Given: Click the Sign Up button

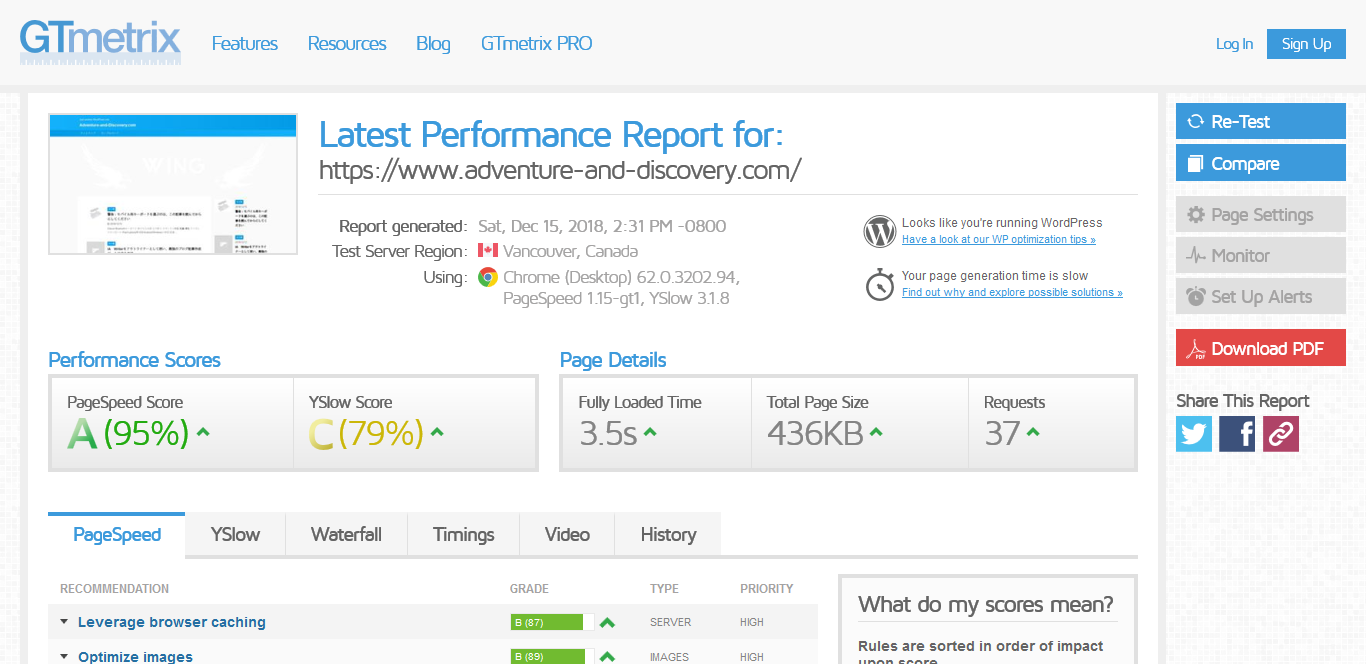Looking at the screenshot, I should 1306,44.
